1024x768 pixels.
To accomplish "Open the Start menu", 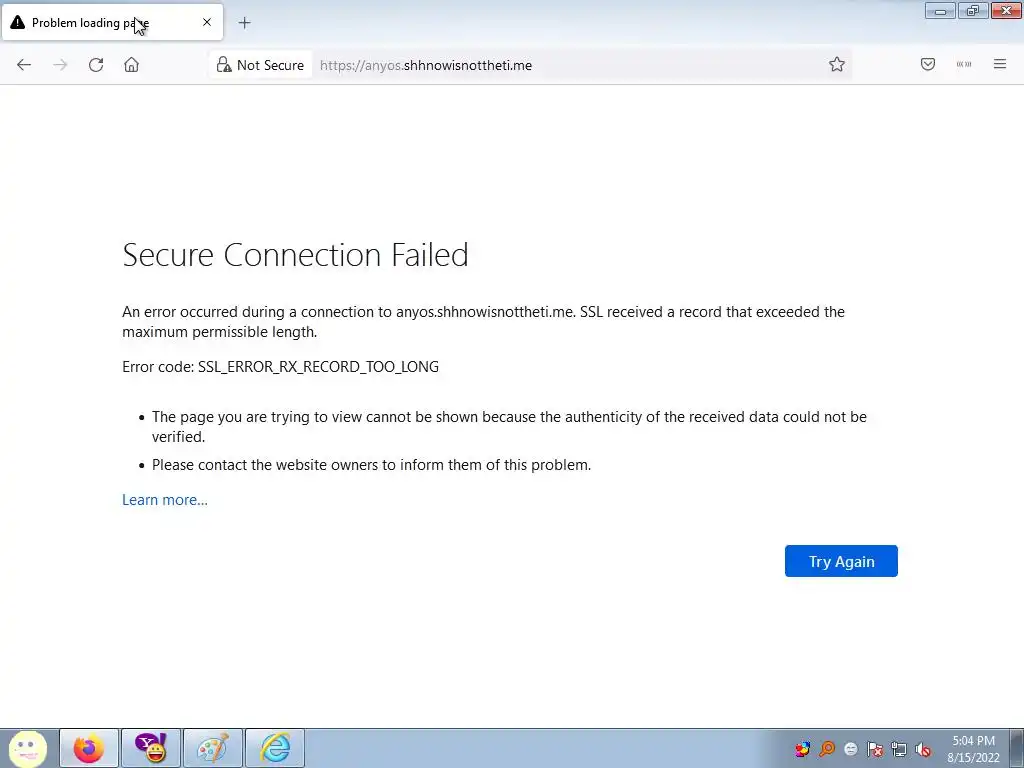I will 27,748.
